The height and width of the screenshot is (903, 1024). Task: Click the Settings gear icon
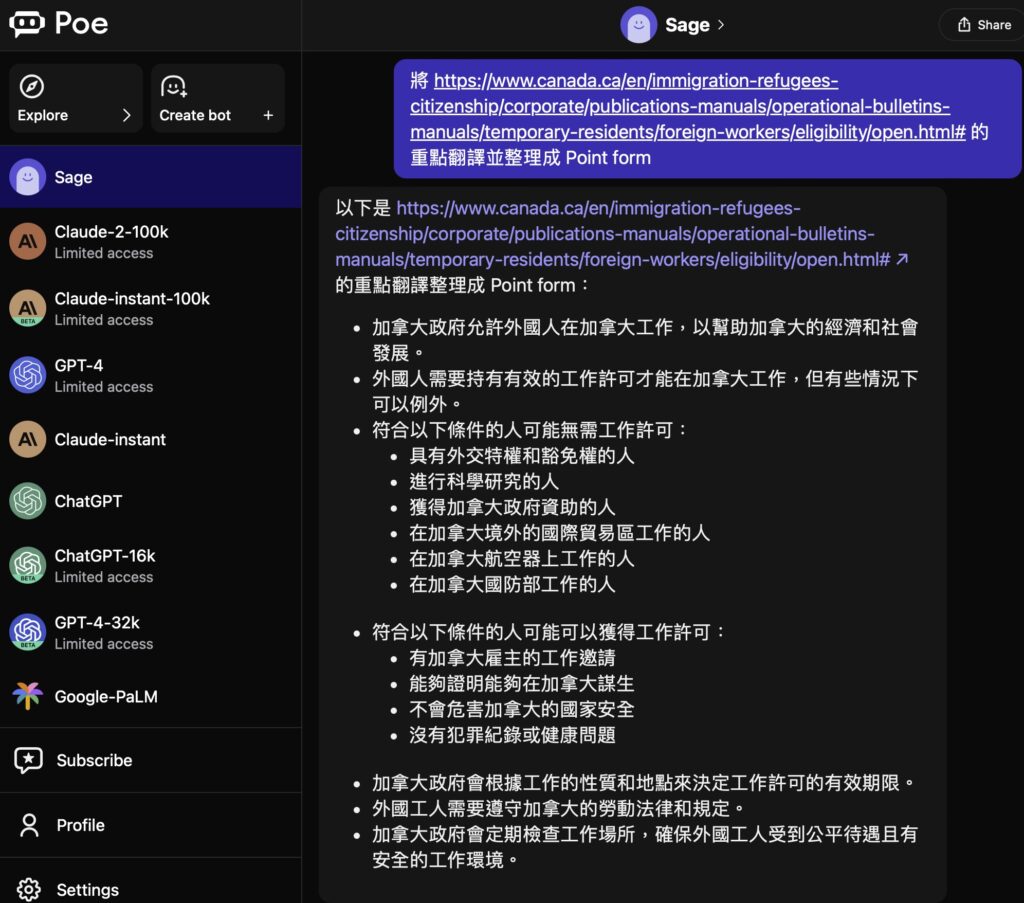28,890
